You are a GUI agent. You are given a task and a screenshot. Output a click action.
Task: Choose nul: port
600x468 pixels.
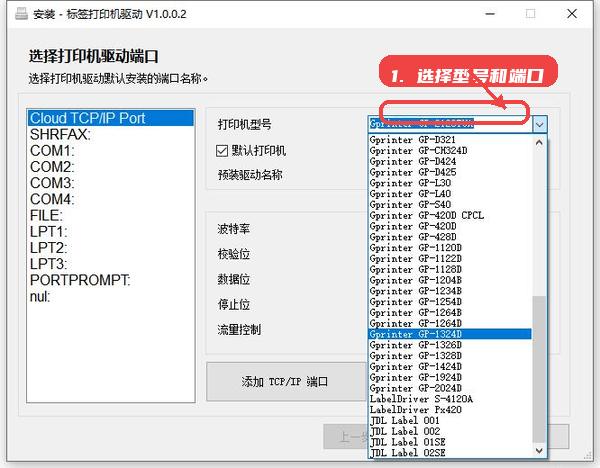tap(111, 296)
